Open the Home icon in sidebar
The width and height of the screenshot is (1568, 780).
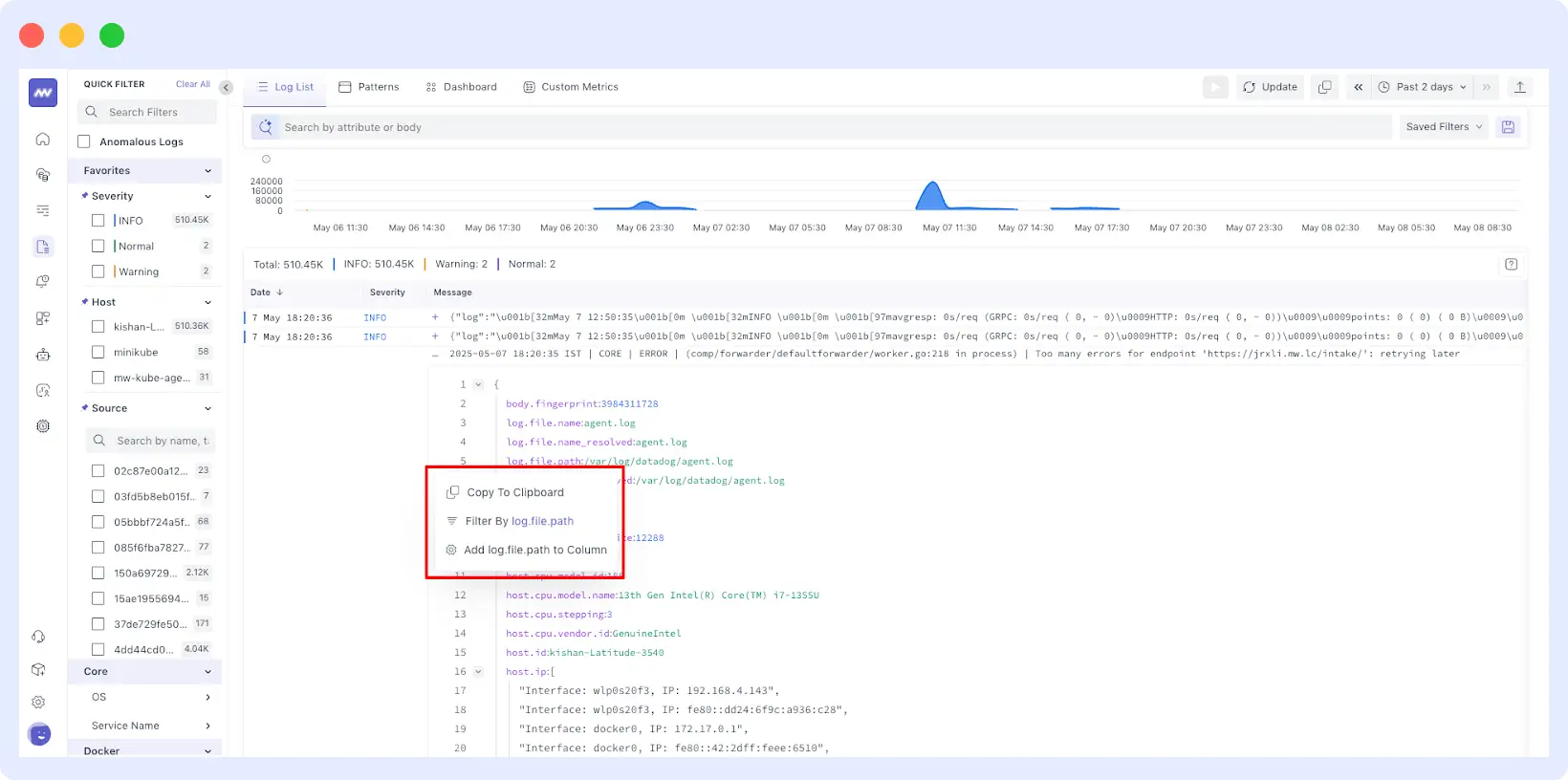(x=43, y=140)
